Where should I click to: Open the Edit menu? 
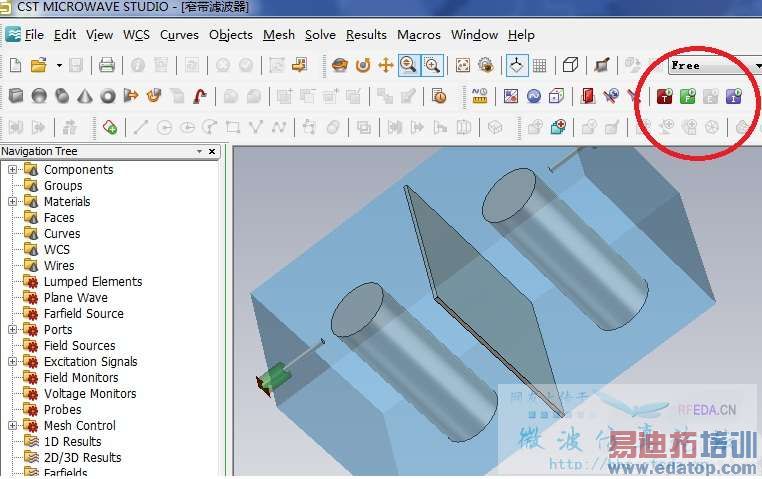[65, 35]
